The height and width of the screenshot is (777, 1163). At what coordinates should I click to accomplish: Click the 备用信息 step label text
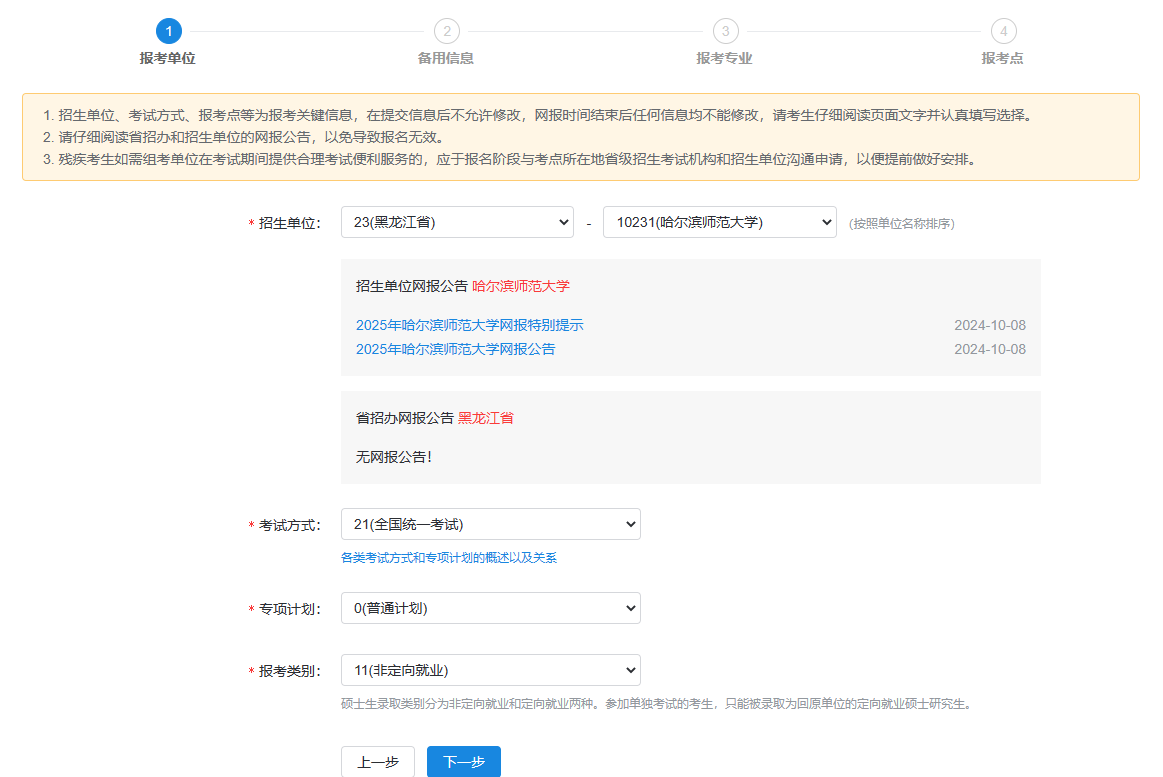(445, 58)
